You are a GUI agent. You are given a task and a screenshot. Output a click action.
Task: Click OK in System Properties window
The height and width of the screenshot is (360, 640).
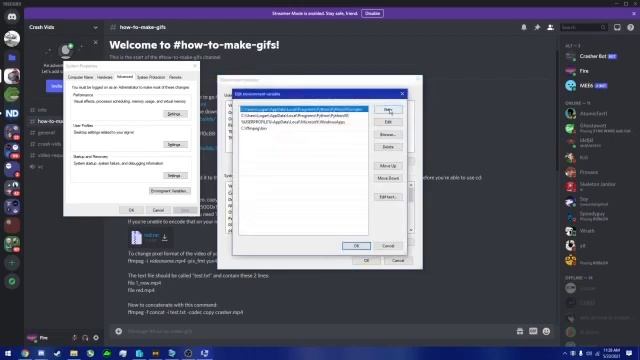pos(131,210)
